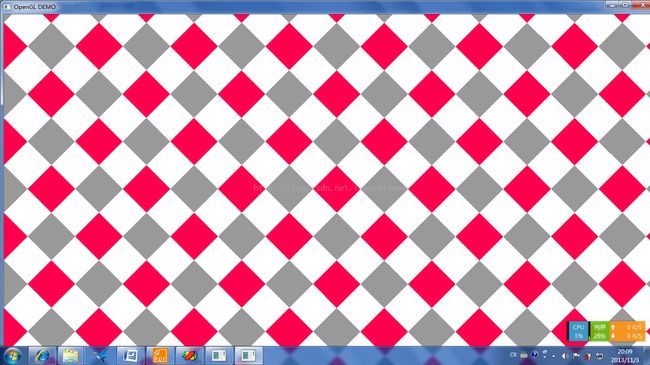
Task: Open the Windows Explorer folder icon
Action: (x=70, y=355)
